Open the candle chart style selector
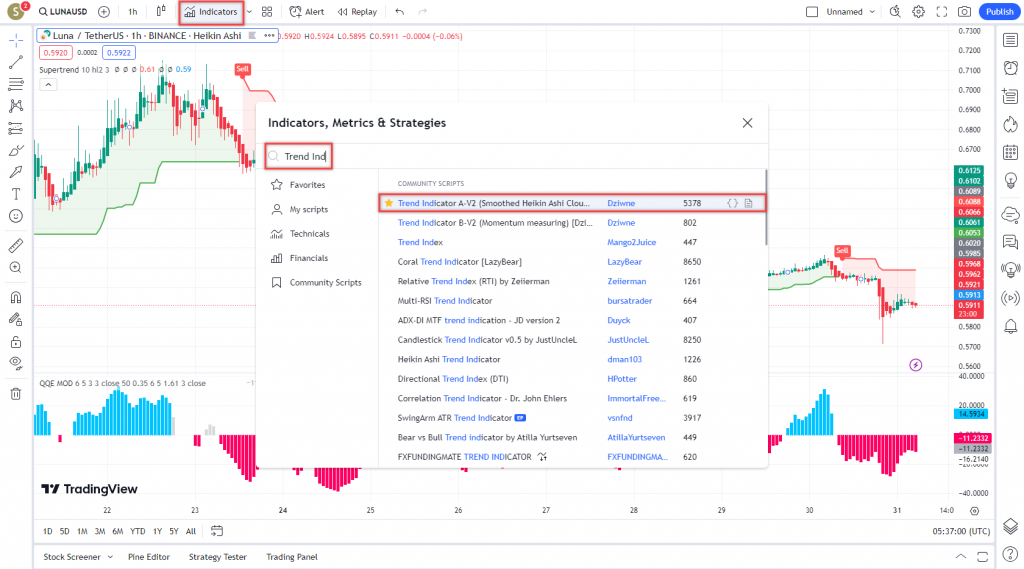1024x569 pixels. [161, 11]
